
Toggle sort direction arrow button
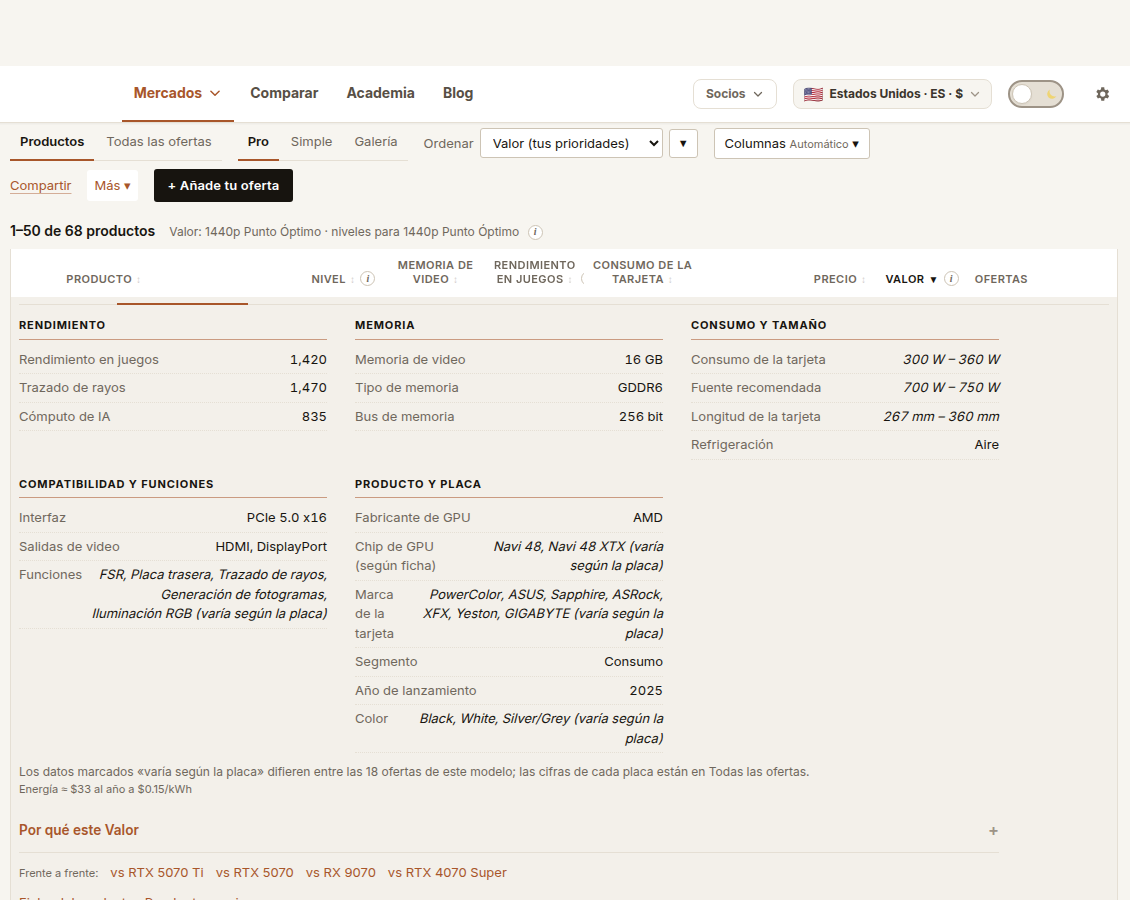[x=683, y=143]
